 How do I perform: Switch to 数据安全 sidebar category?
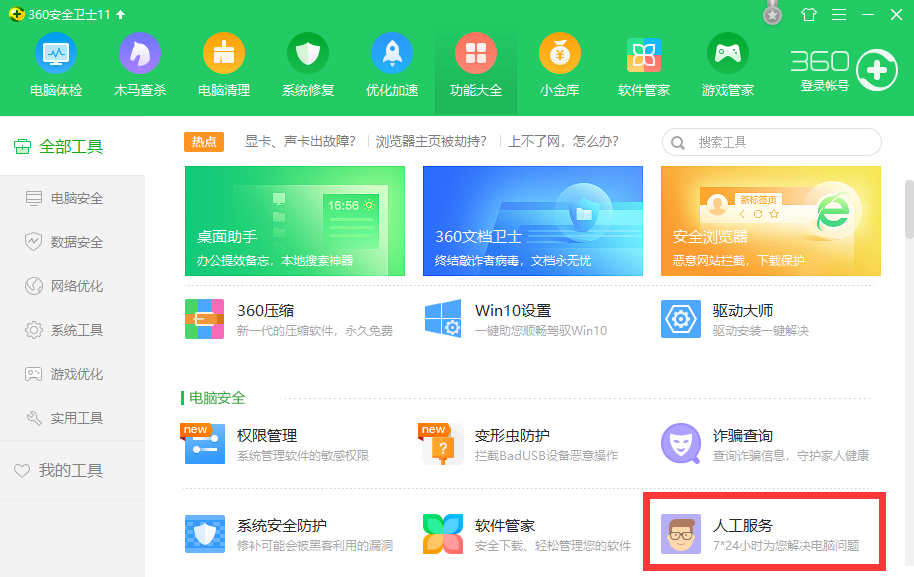pyautogui.click(x=64, y=242)
